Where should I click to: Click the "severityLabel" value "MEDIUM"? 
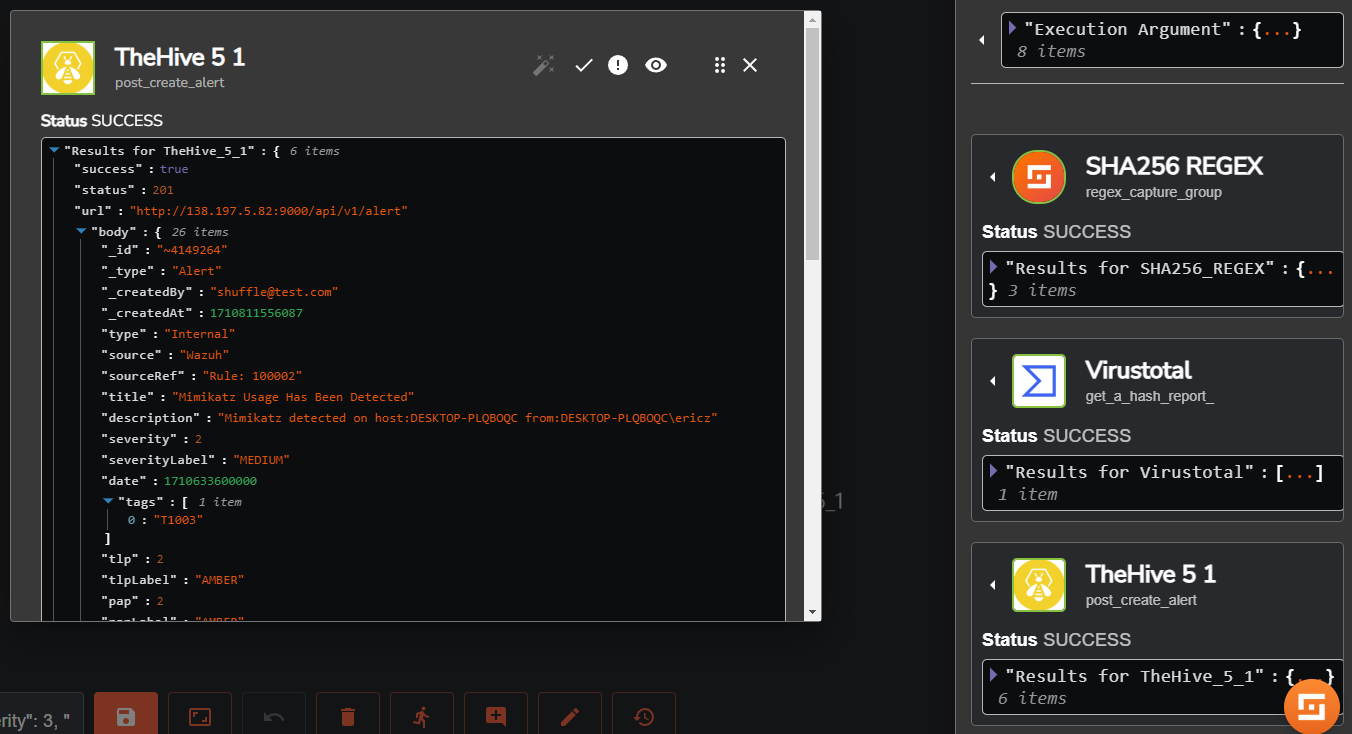[x=260, y=460]
